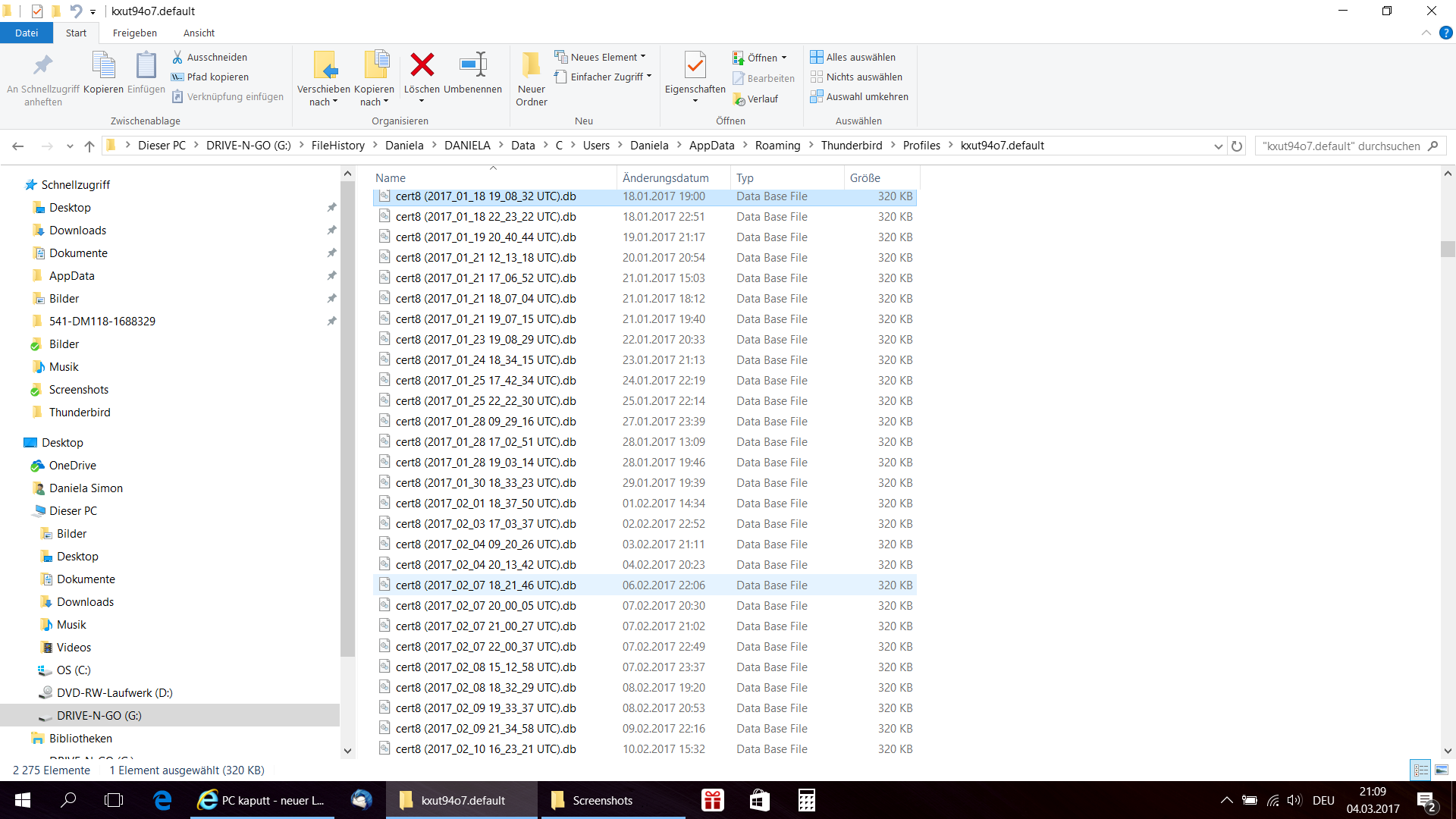This screenshot has height=819, width=1456.
Task: Click the Umbenennen rename icon
Action: (472, 65)
